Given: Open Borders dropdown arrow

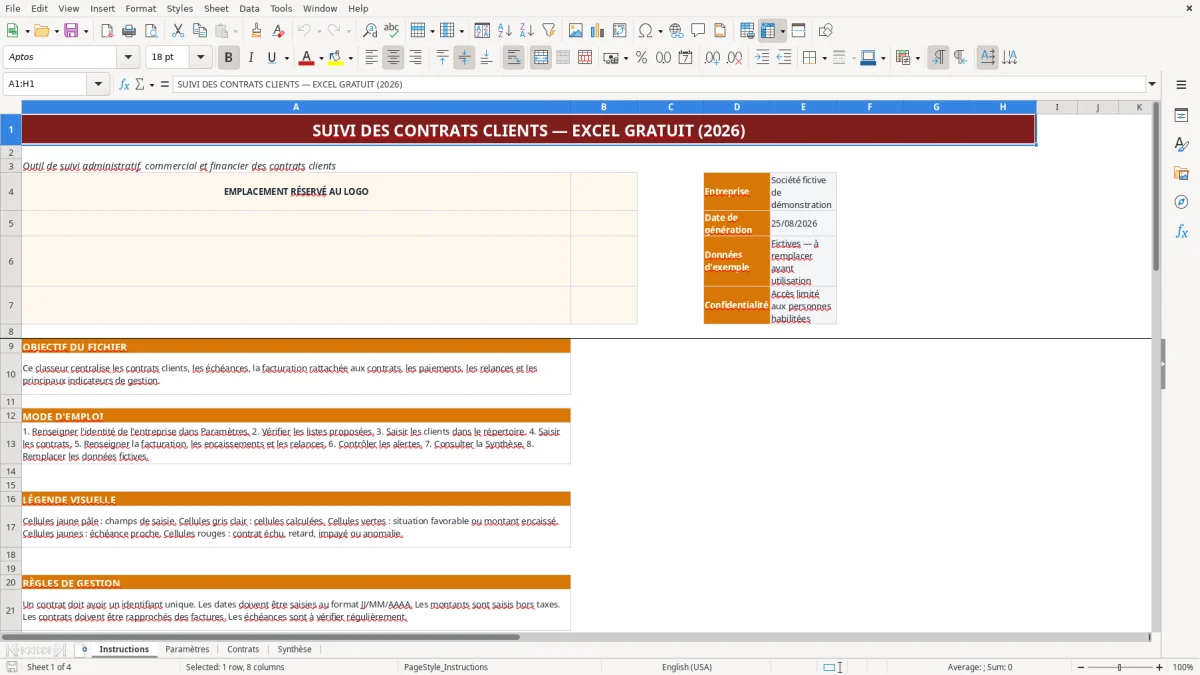Looking at the screenshot, I should tap(824, 58).
